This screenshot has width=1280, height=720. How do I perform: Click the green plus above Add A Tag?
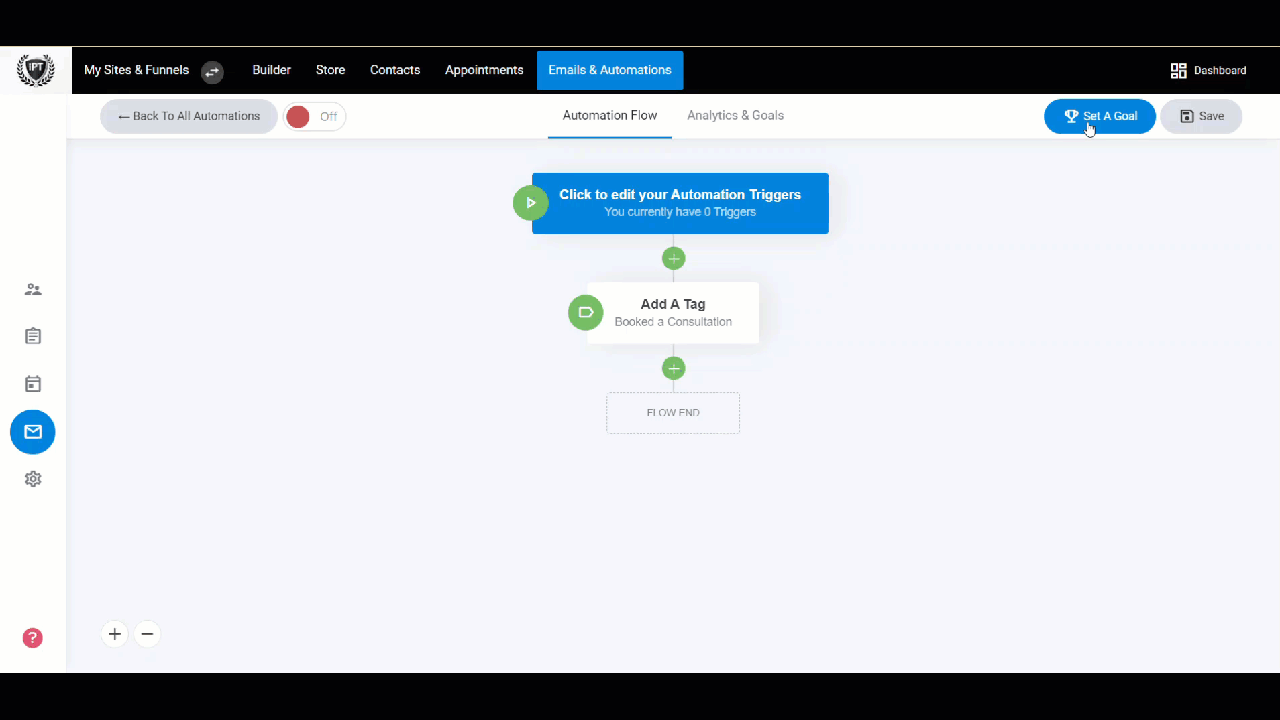(x=673, y=258)
